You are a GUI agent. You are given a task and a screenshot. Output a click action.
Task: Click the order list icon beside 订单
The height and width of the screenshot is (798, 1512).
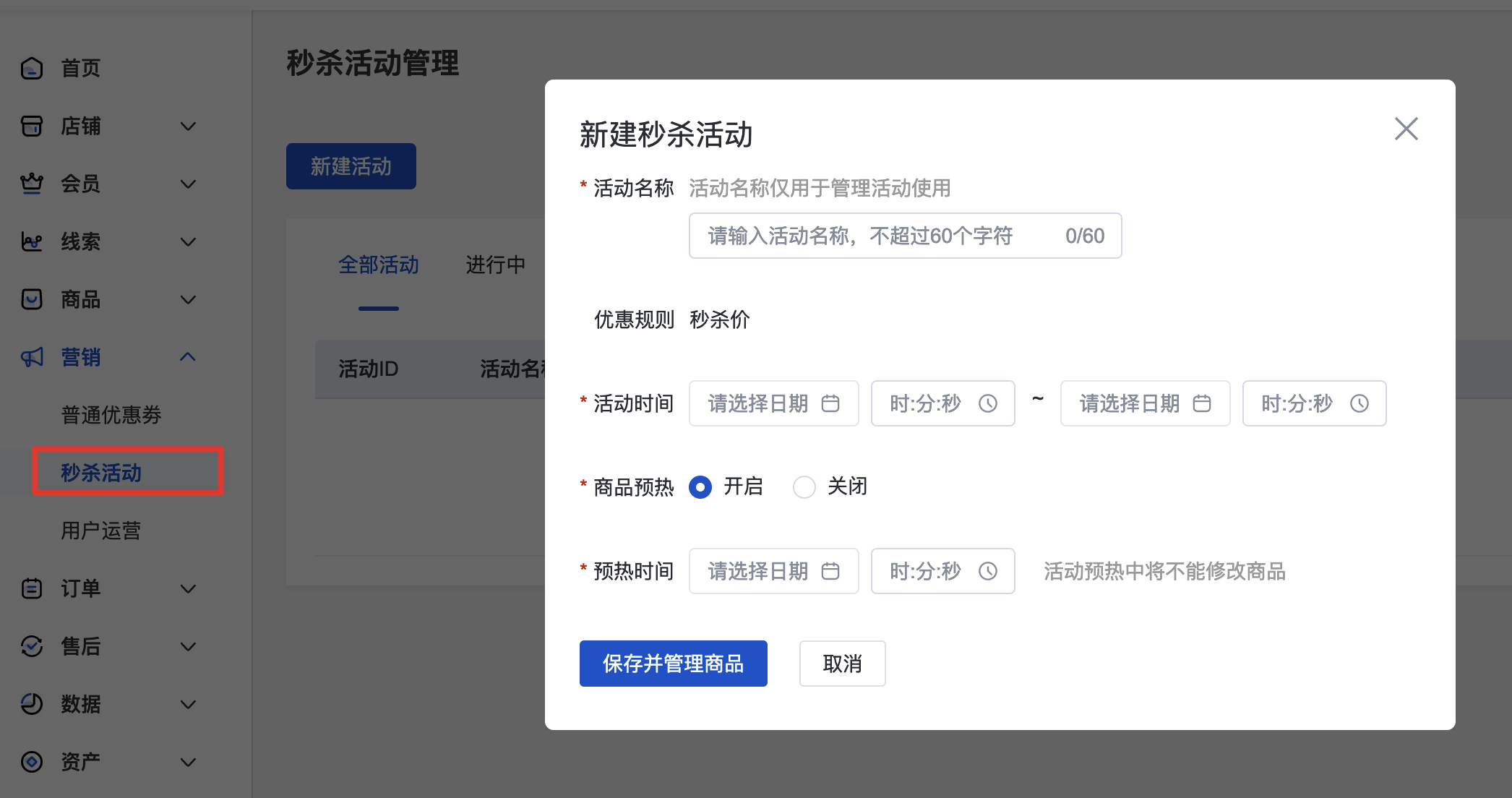point(32,588)
